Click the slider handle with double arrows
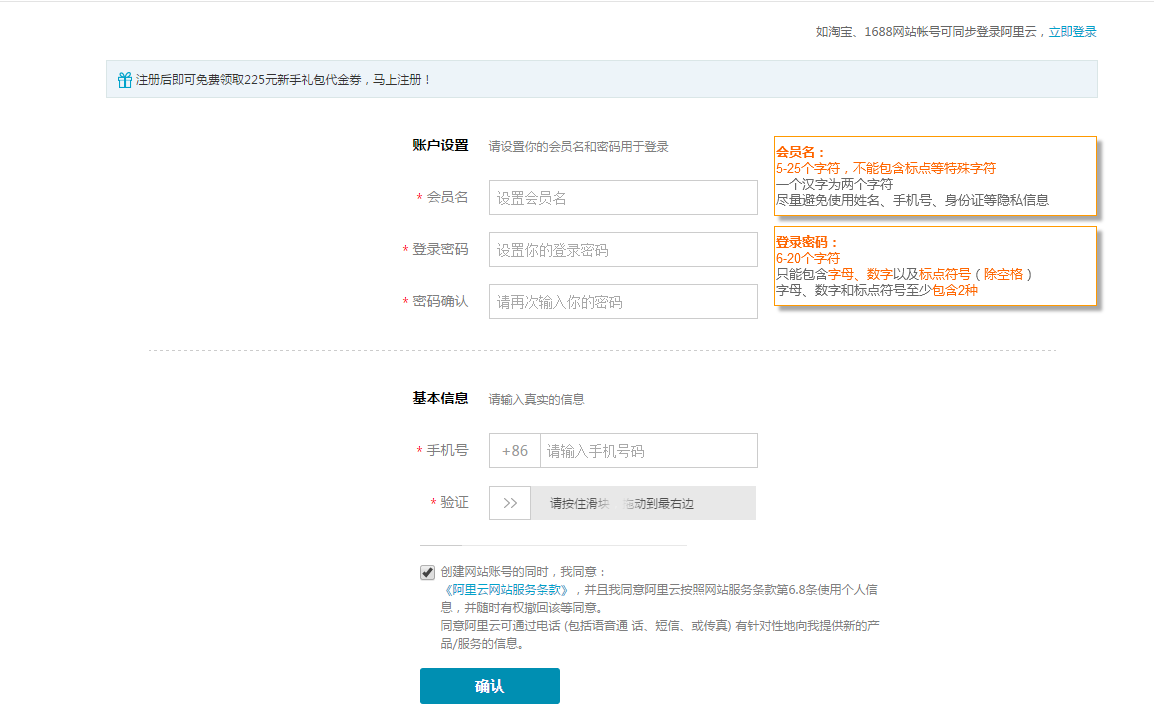 click(510, 503)
